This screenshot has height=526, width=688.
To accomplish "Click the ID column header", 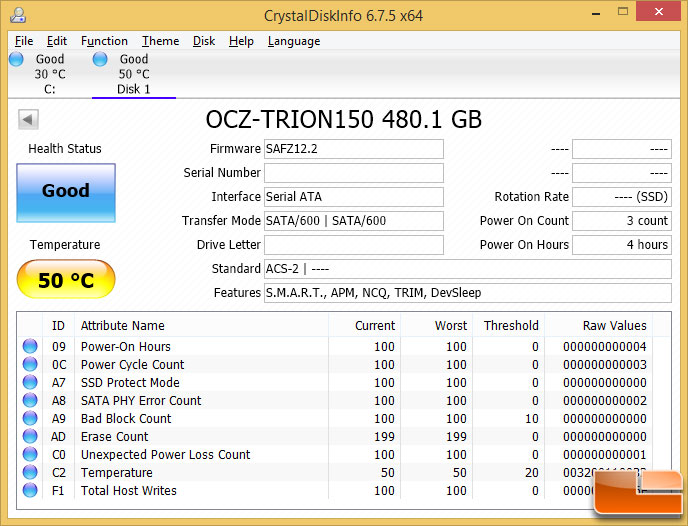I will [58, 326].
